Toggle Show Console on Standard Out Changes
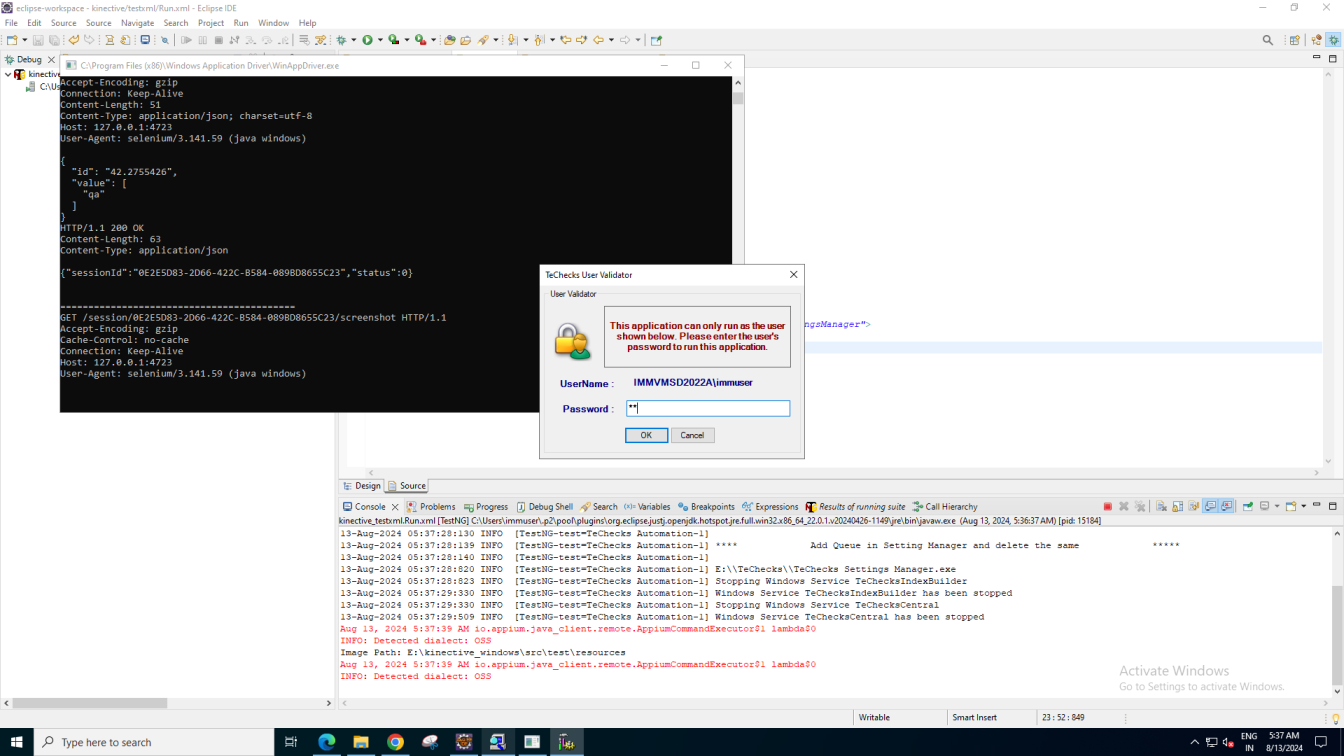1344x756 pixels. click(x=1209, y=507)
